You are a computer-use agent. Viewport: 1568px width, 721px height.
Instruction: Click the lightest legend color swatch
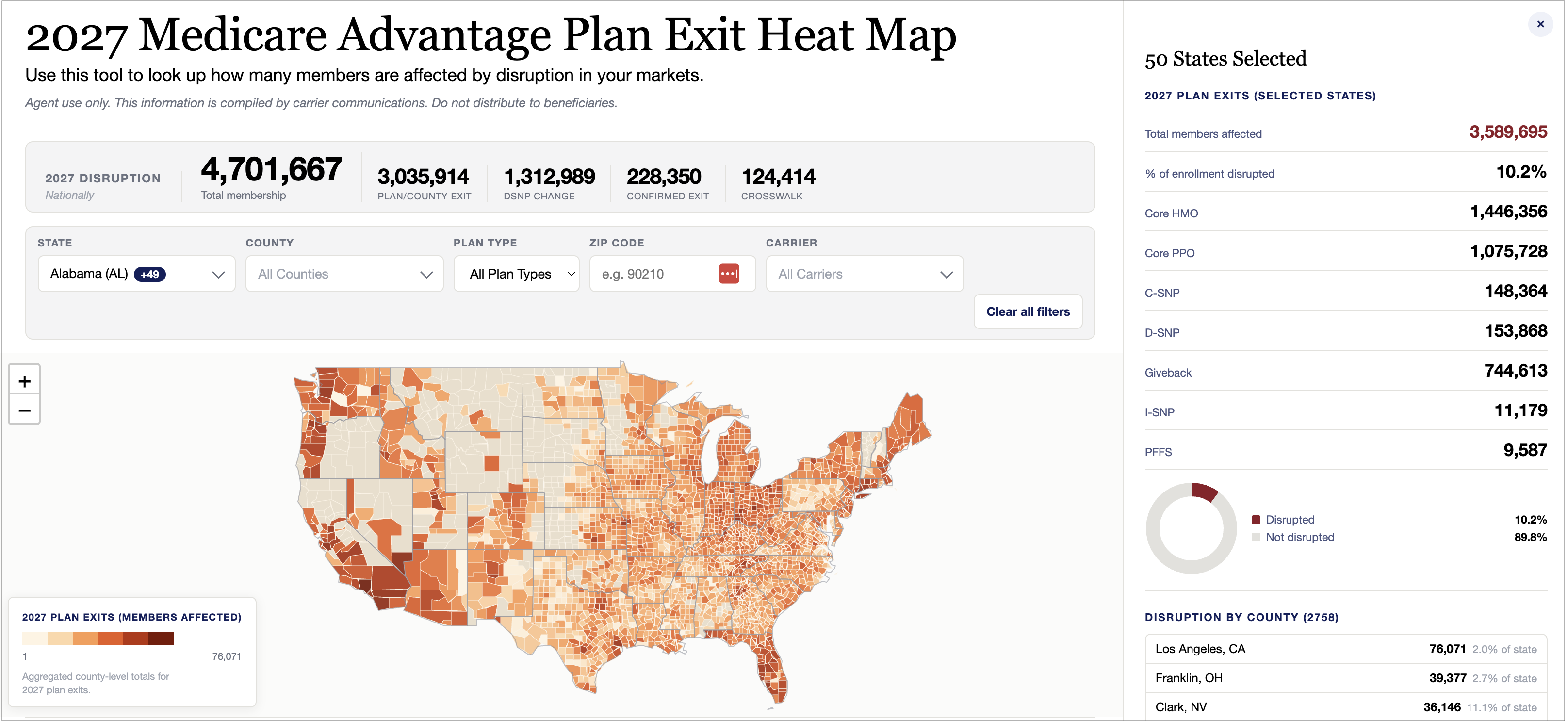pos(35,638)
